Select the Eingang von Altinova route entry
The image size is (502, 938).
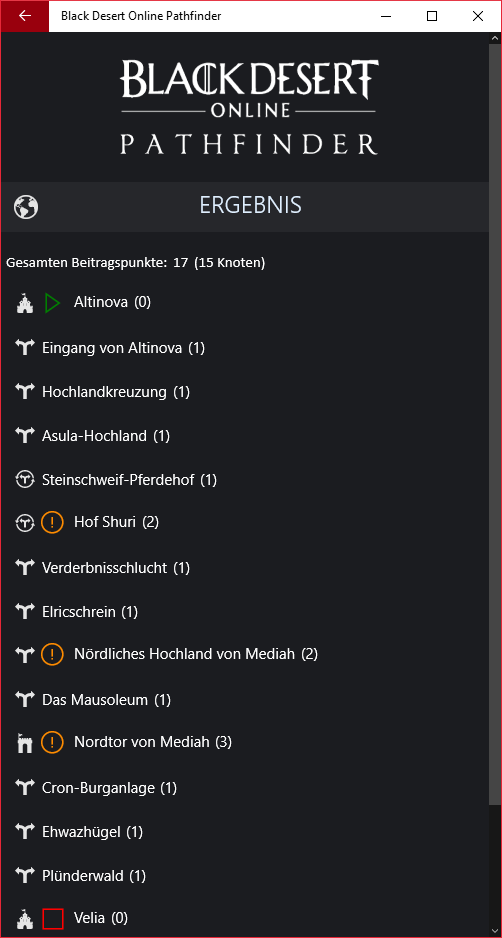245,348
